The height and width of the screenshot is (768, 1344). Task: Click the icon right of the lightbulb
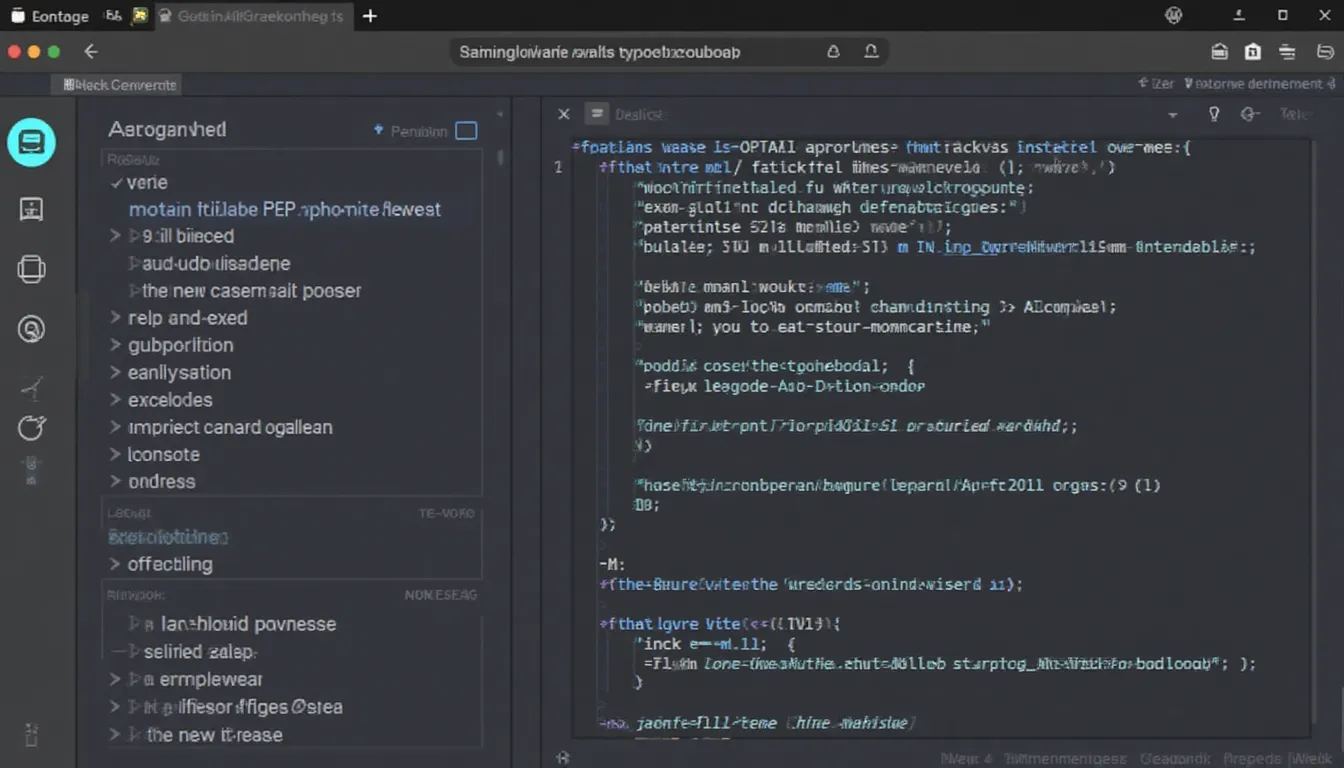tap(1249, 114)
